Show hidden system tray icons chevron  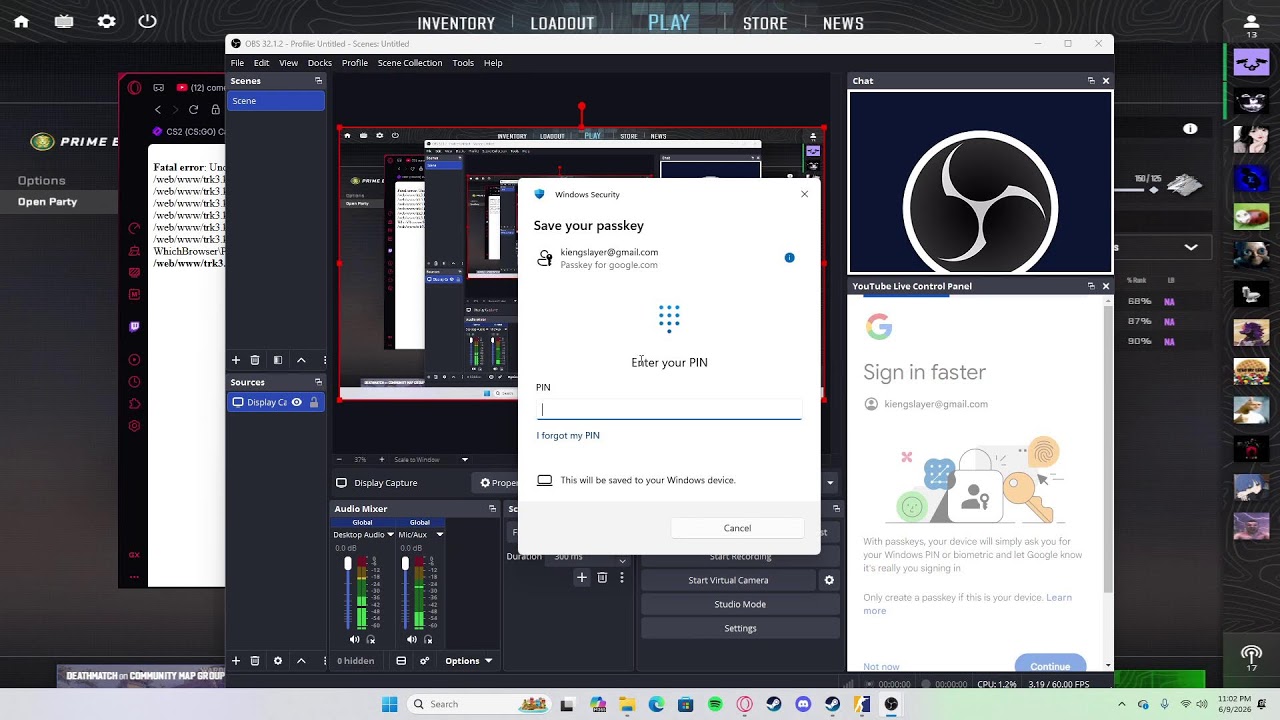tap(1121, 704)
